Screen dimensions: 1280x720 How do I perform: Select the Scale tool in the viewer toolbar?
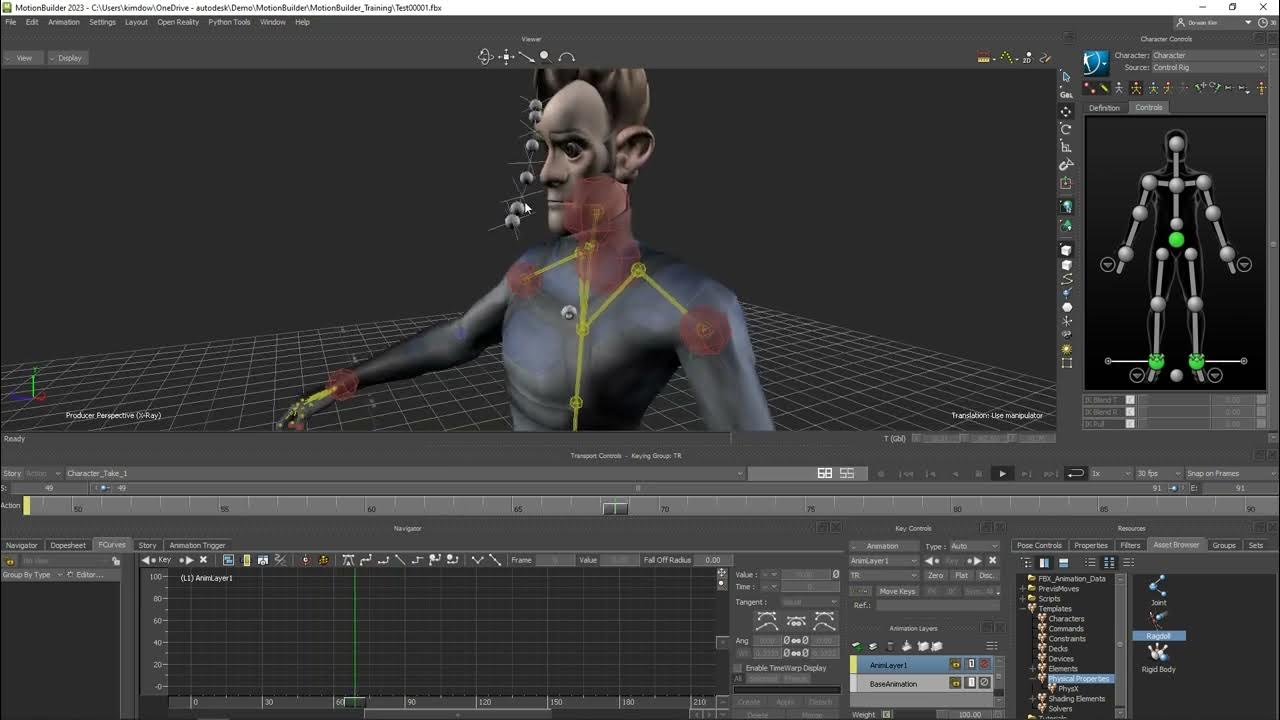point(1066,147)
